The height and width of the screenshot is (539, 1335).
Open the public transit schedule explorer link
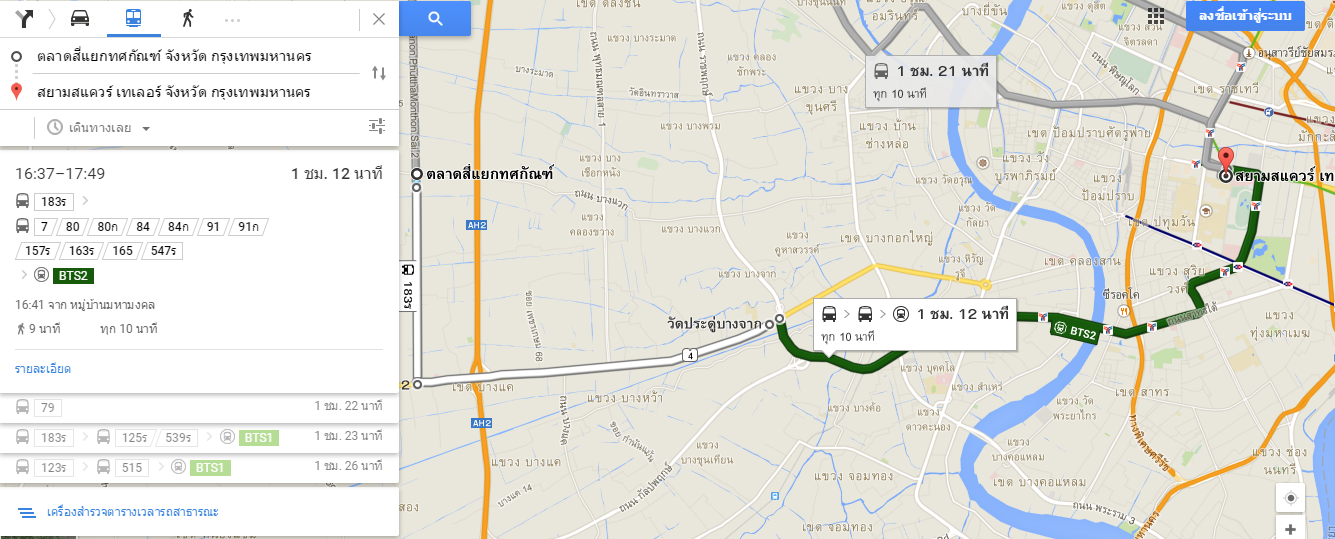click(x=132, y=512)
